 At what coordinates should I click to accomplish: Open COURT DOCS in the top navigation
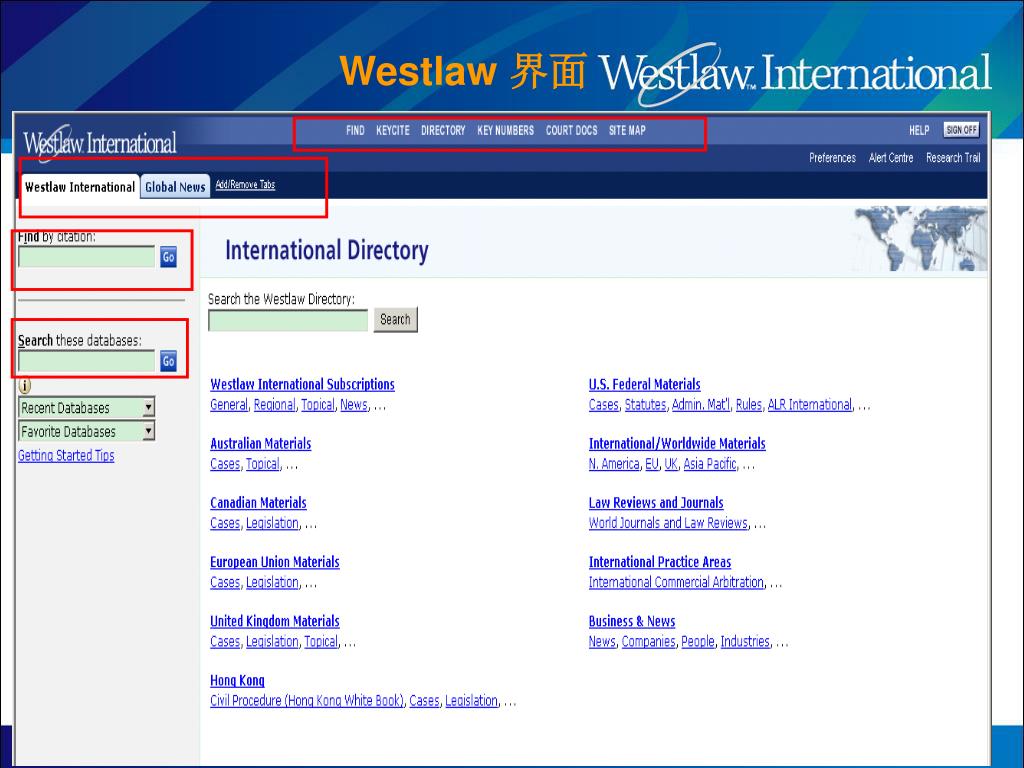point(571,131)
